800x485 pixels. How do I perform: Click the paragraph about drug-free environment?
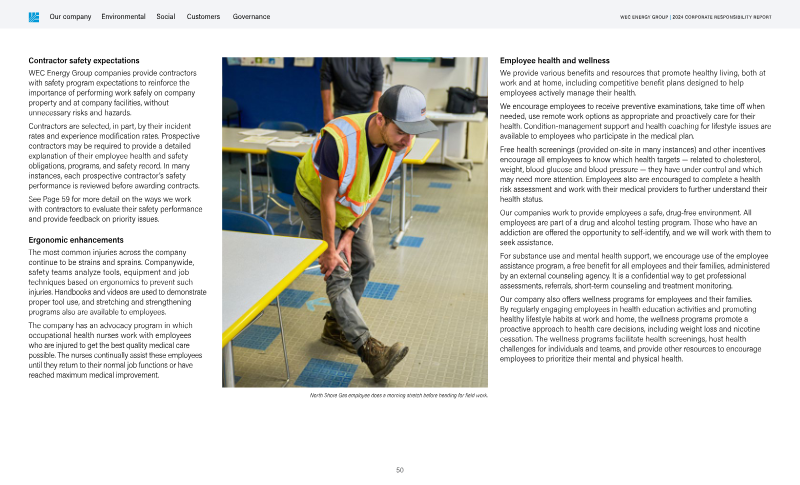click(633, 227)
